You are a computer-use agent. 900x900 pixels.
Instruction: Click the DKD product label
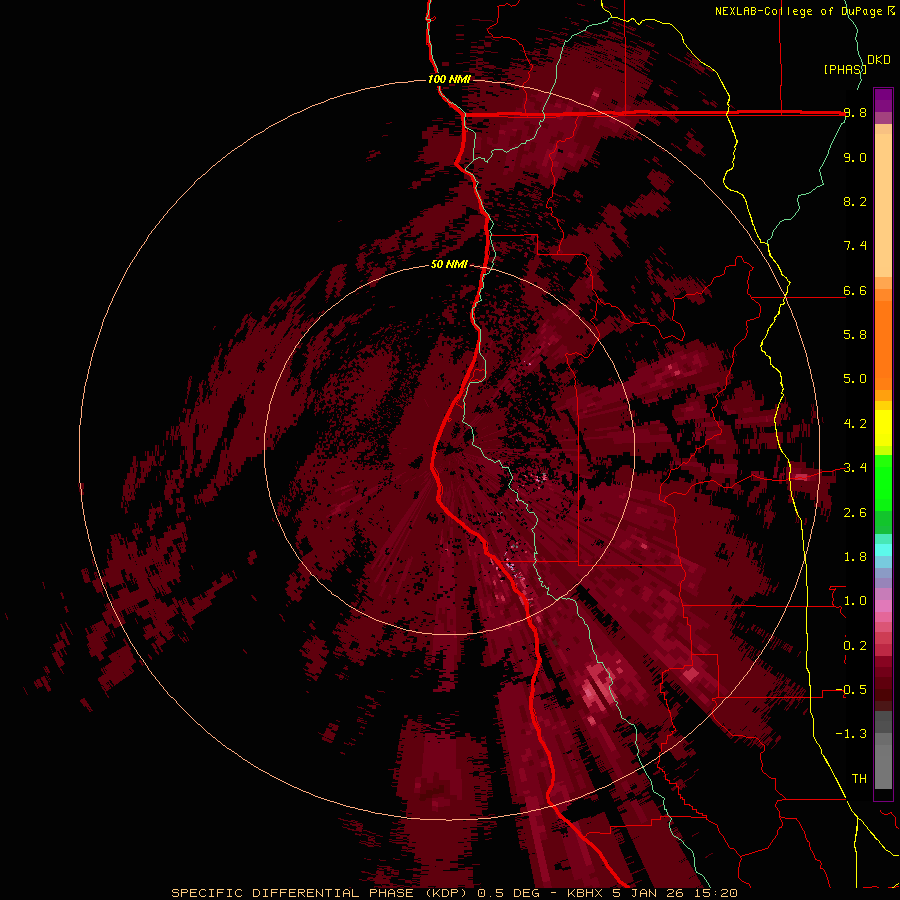coord(878,60)
